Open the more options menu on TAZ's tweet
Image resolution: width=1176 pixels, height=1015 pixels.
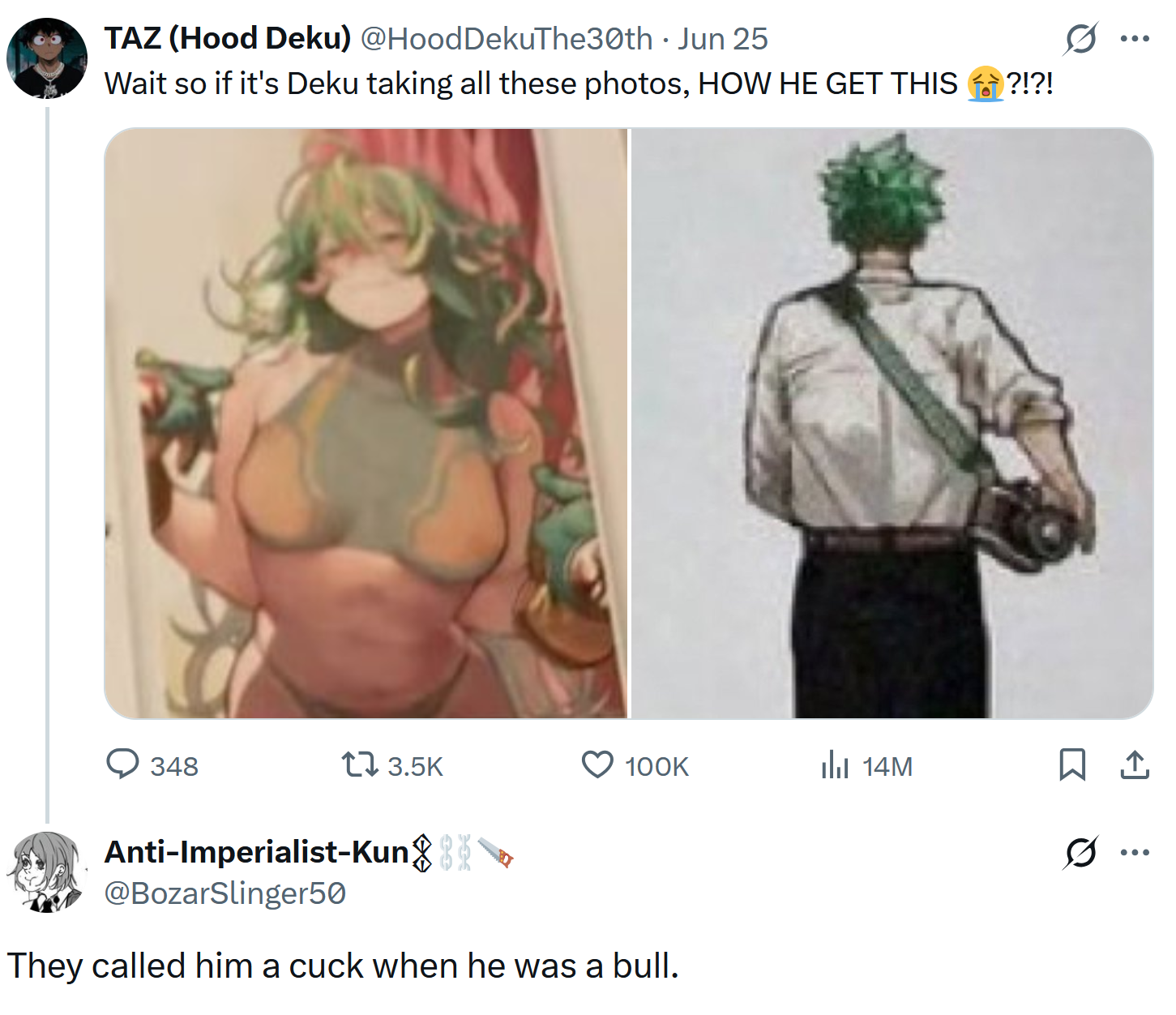click(1135, 38)
